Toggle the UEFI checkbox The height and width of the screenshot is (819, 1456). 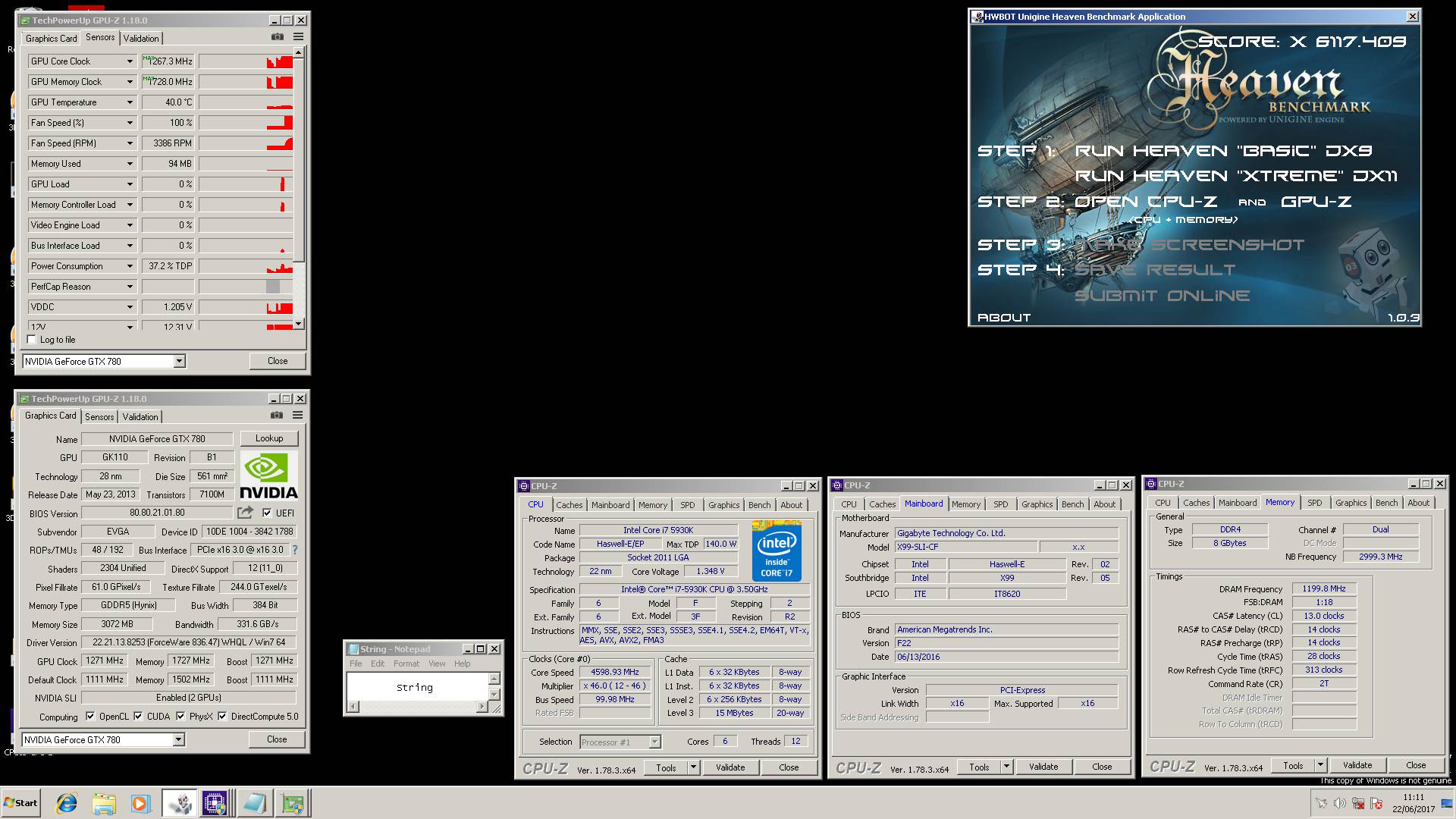click(x=267, y=513)
